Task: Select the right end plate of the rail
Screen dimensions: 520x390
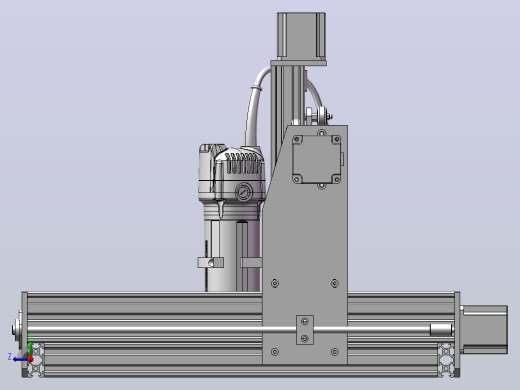Action: (457, 334)
